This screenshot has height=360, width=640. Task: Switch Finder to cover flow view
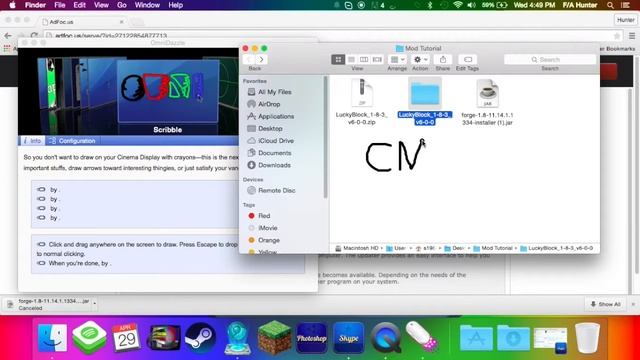tap(377, 60)
